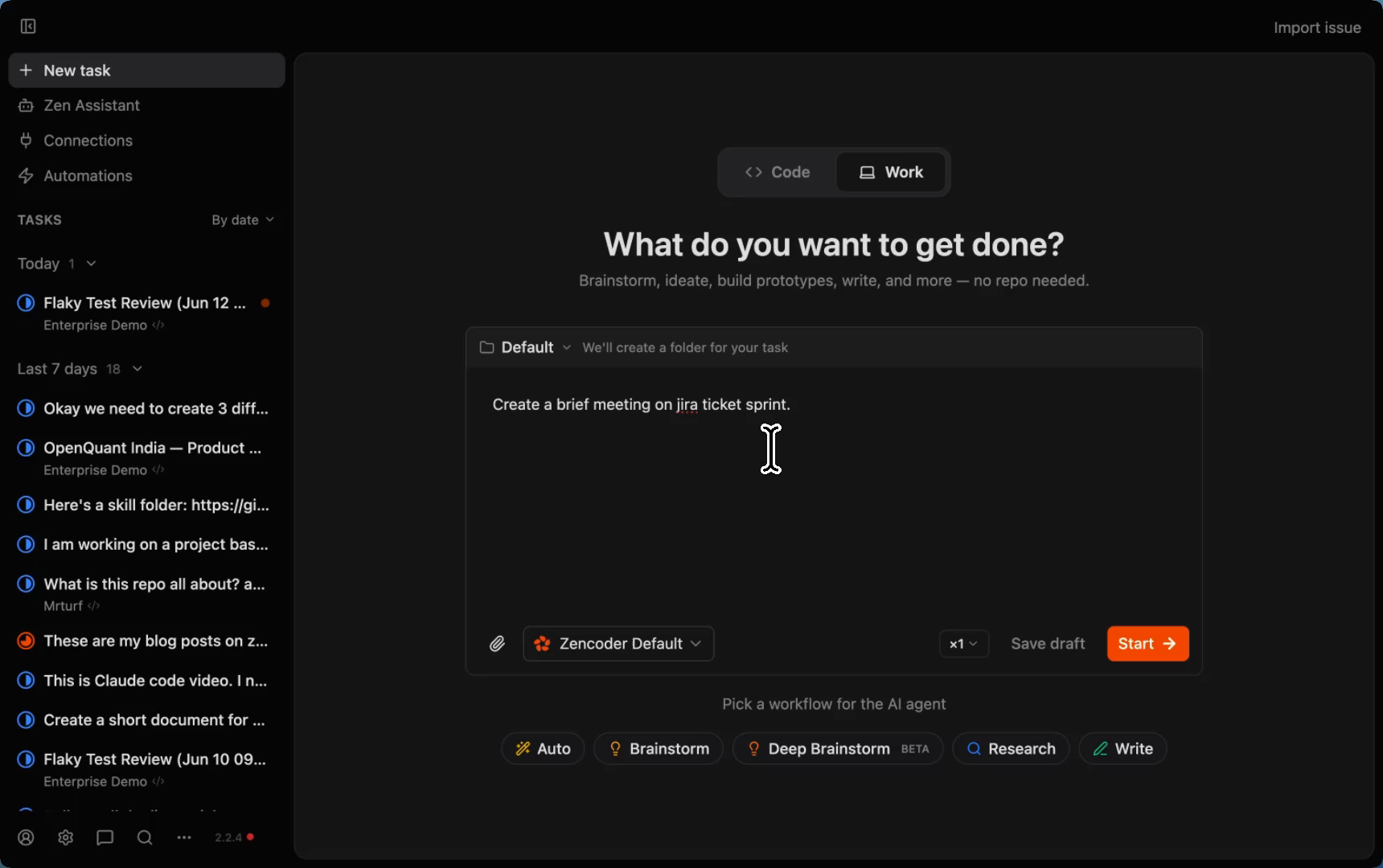The height and width of the screenshot is (868, 1383).
Task: Open the feedback chat bubble icon
Action: 105,837
